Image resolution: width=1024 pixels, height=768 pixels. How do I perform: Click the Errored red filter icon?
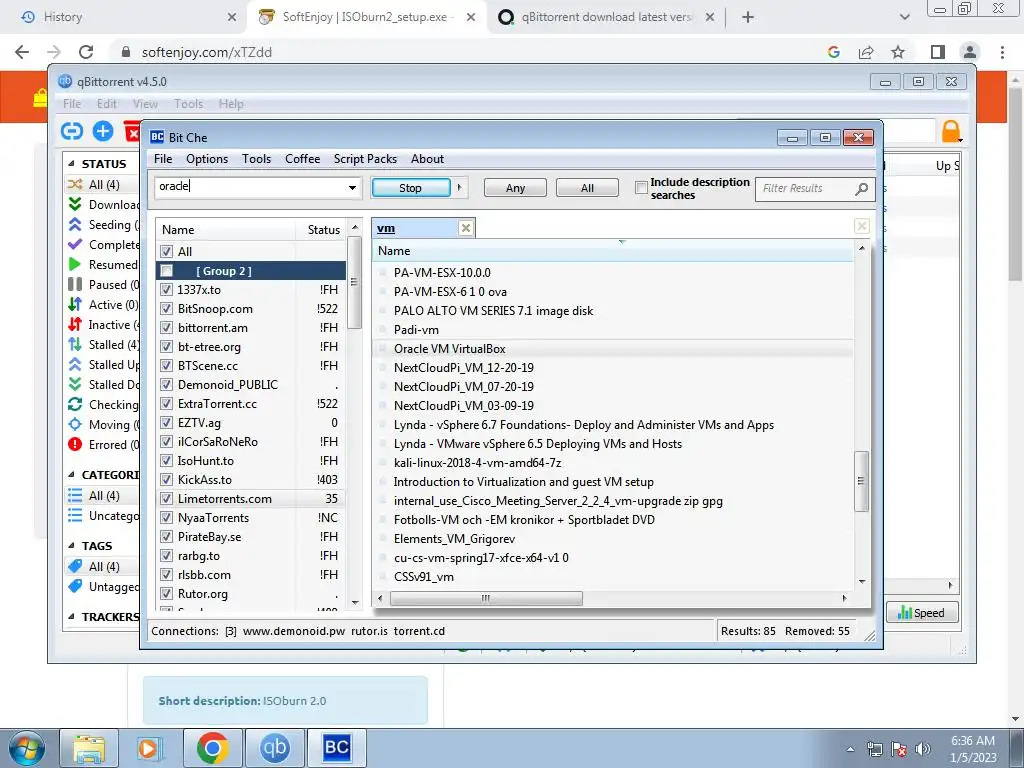pos(75,444)
